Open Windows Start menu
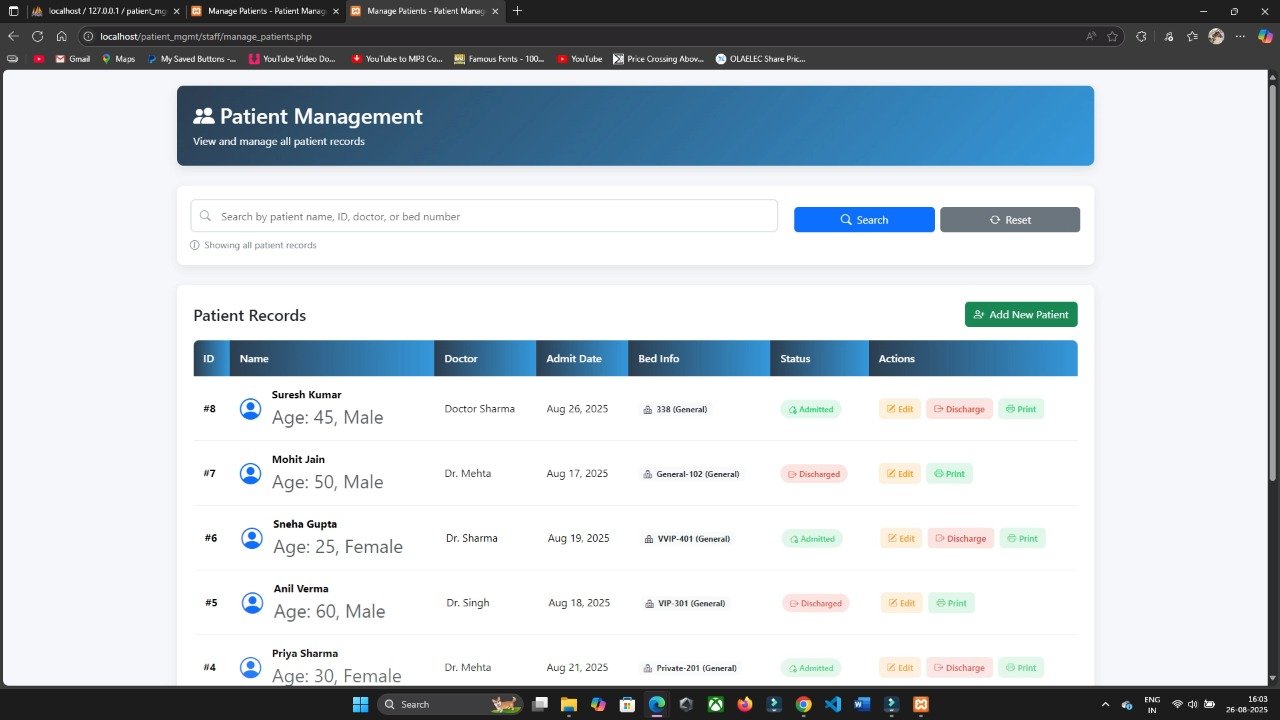The height and width of the screenshot is (720, 1280). coord(360,704)
